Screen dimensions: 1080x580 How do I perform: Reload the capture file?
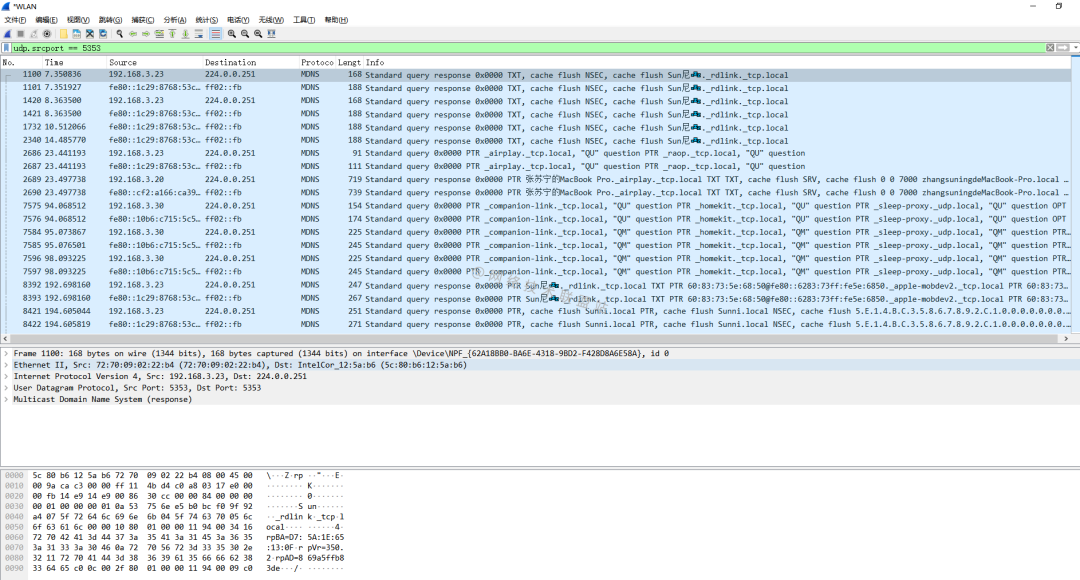click(x=103, y=34)
